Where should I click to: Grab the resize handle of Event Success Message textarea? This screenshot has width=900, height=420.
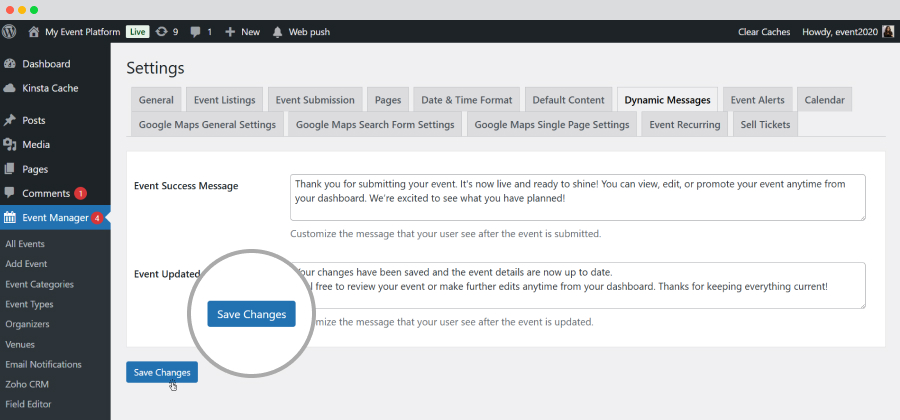click(862, 217)
